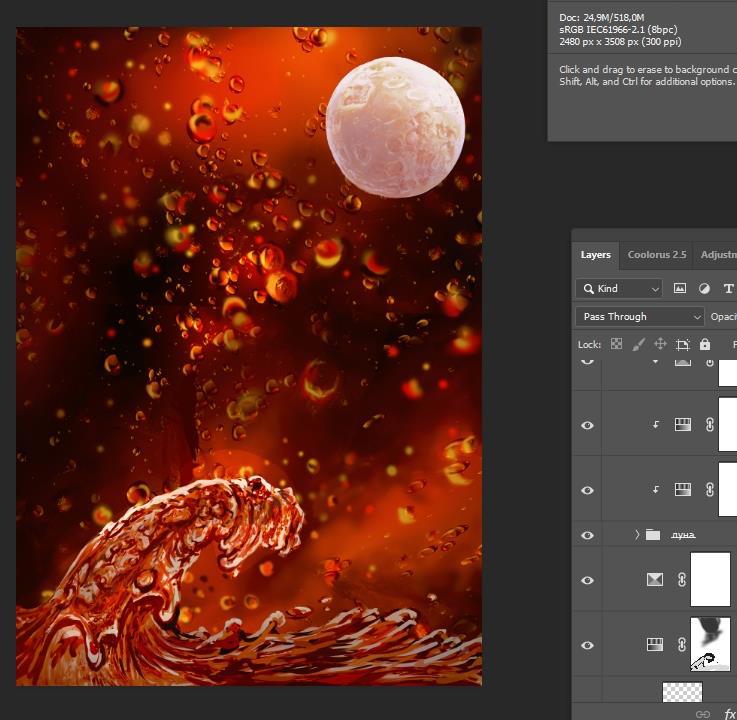This screenshot has width=737, height=720.
Task: Lock image pixels with brush icon
Action: click(x=638, y=344)
